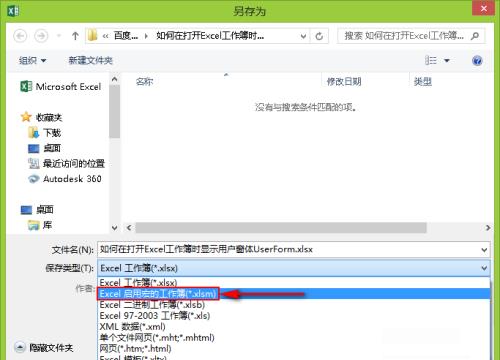Choose XML 数据(*.xml) option
This screenshot has height=360, width=500.
pyautogui.click(x=294, y=327)
